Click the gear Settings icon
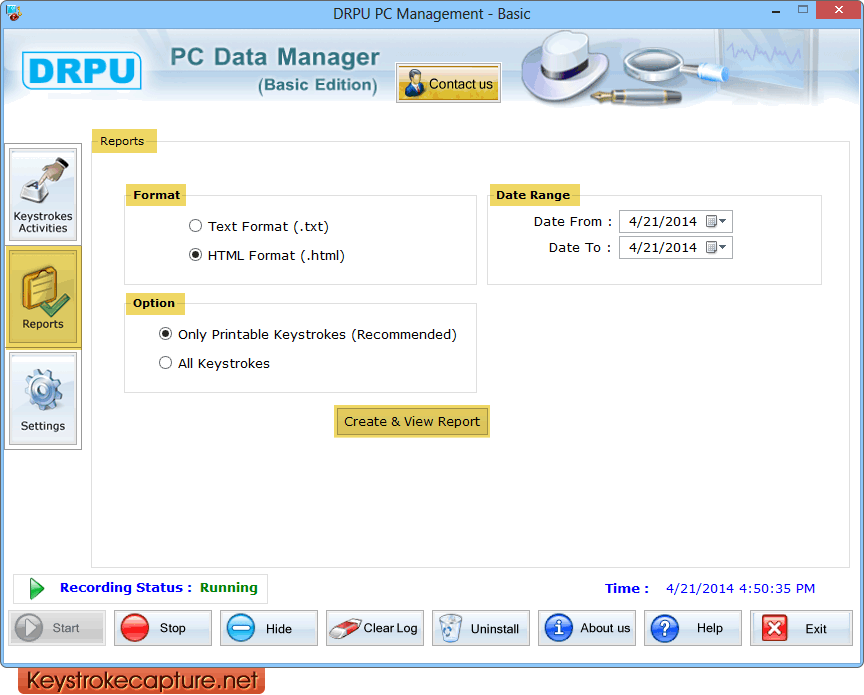This screenshot has height=695, width=864. point(43,390)
